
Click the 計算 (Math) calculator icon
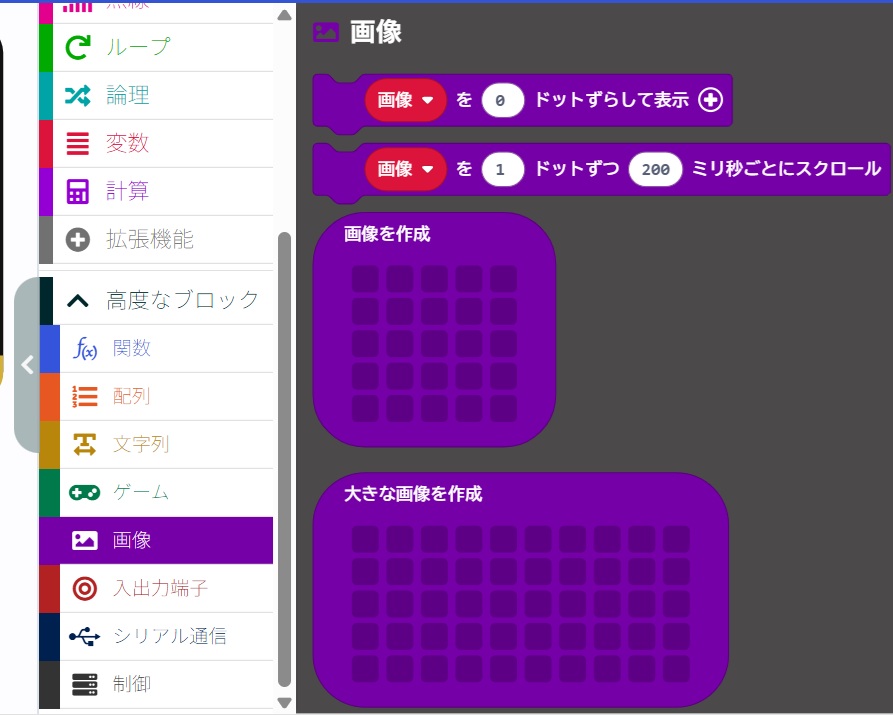[x=78, y=191]
